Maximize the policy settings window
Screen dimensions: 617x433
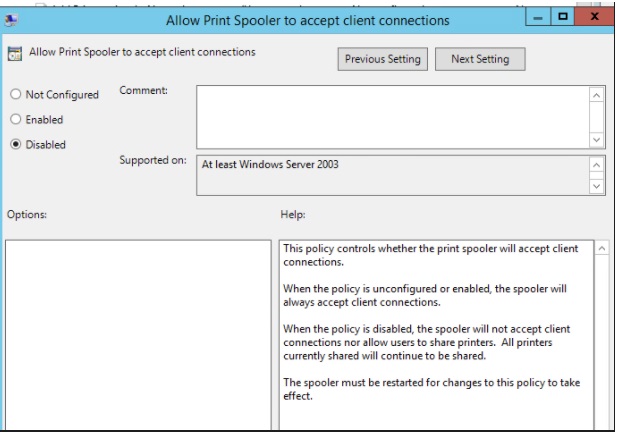point(562,17)
